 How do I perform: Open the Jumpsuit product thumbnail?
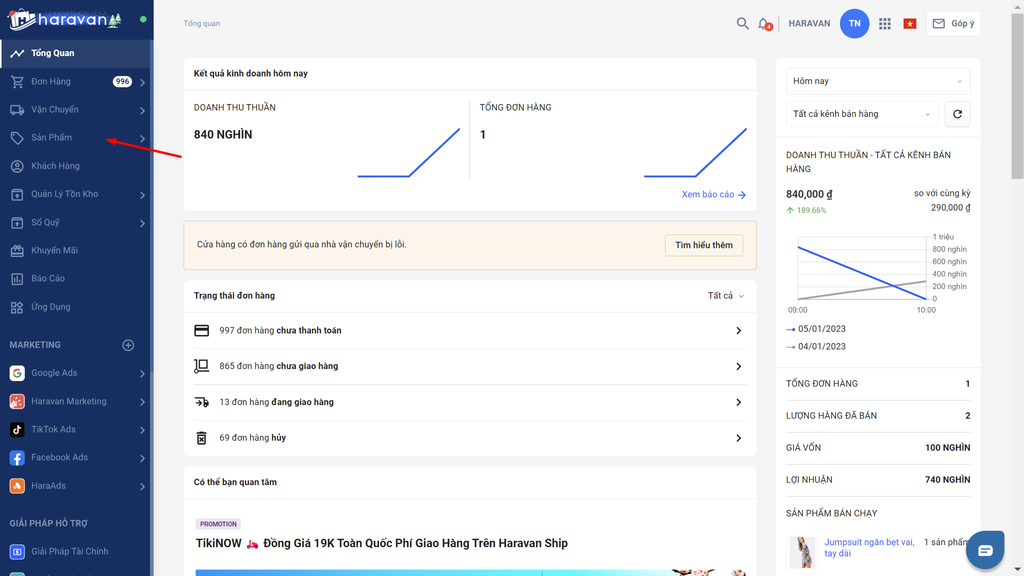(x=802, y=552)
